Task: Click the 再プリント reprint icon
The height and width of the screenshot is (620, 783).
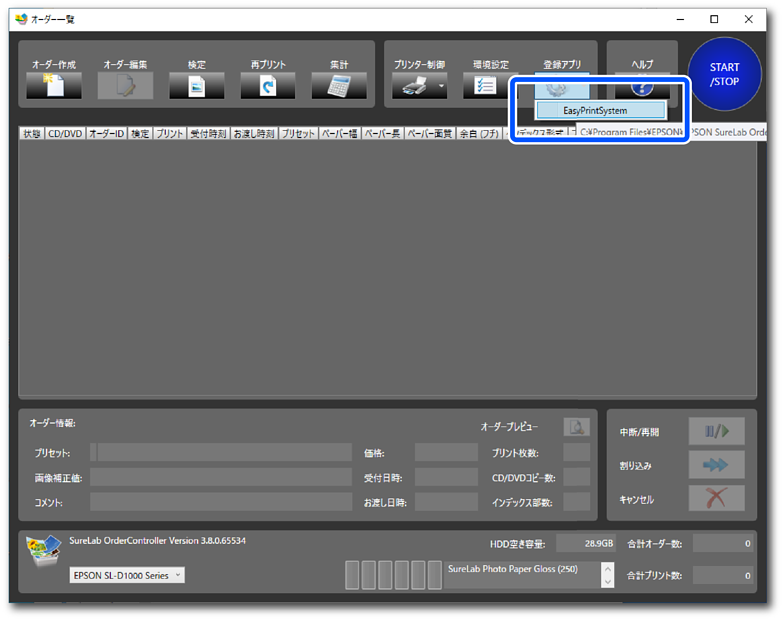Action: pyautogui.click(x=268, y=86)
